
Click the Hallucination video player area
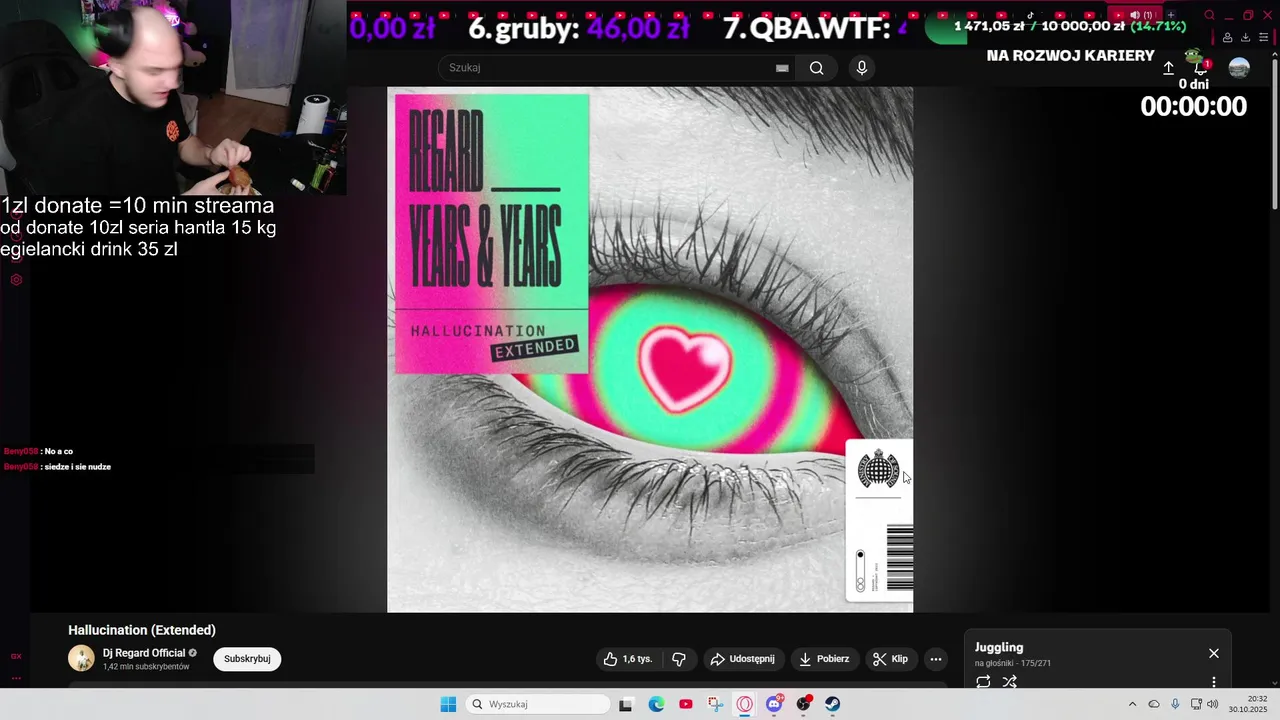(x=650, y=349)
